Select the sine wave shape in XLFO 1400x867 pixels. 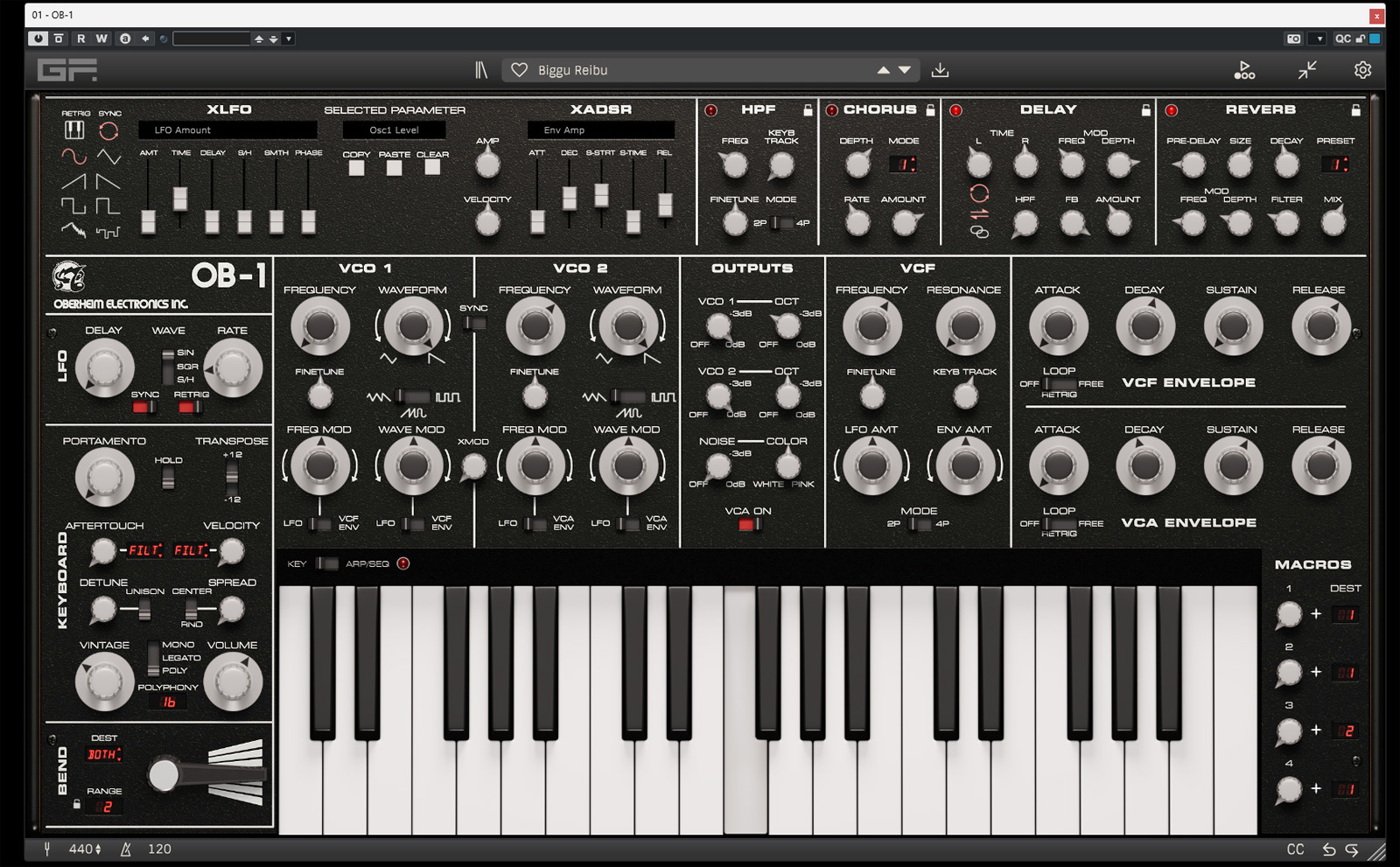tap(73, 157)
